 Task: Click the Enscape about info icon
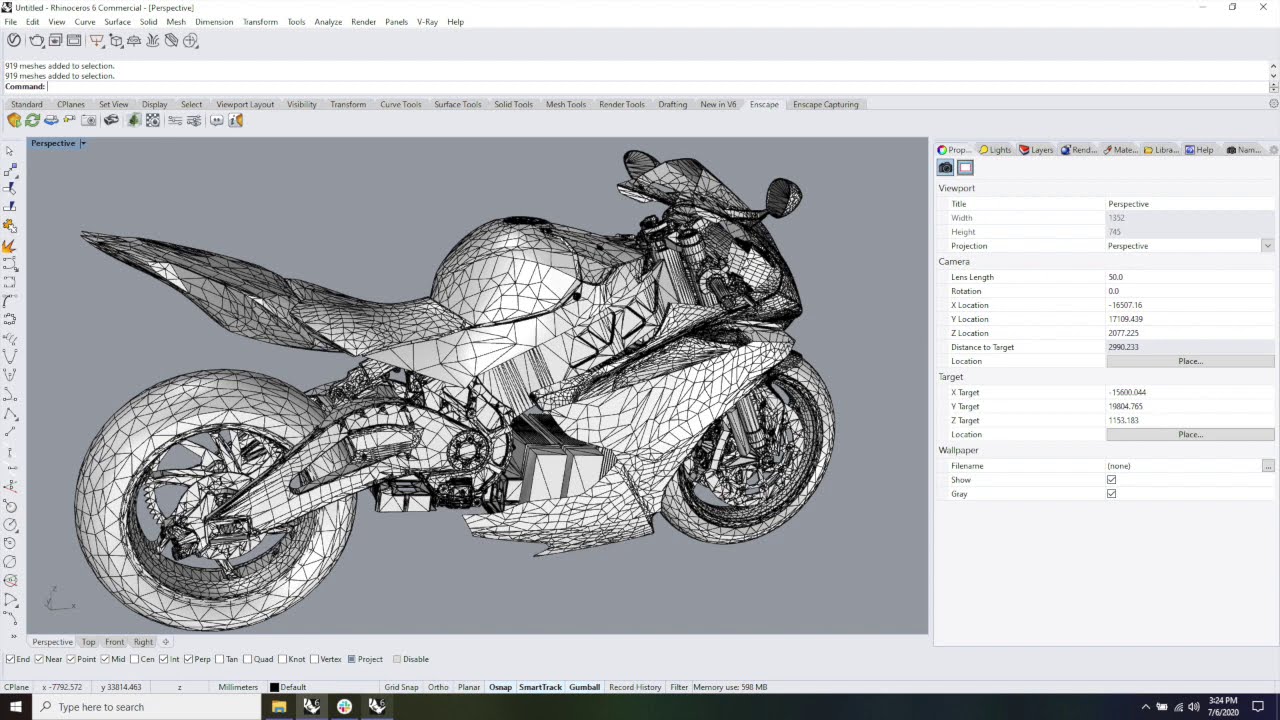click(x=235, y=120)
